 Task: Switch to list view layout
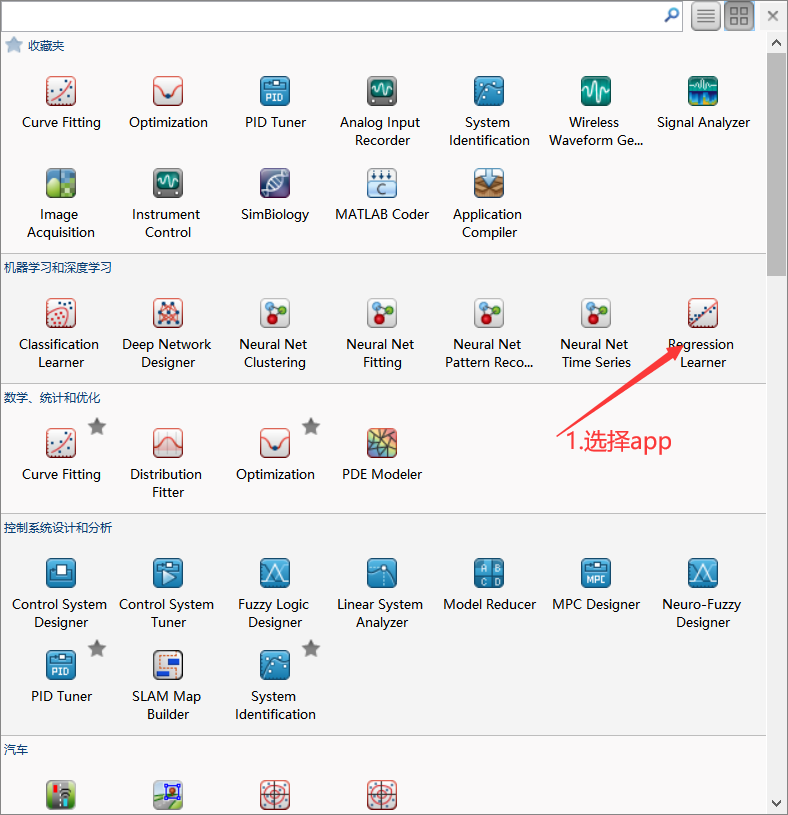click(x=705, y=16)
